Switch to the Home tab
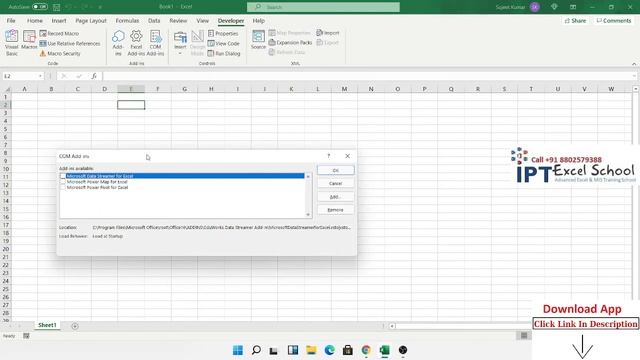This screenshot has height=360, width=640. pos(35,20)
